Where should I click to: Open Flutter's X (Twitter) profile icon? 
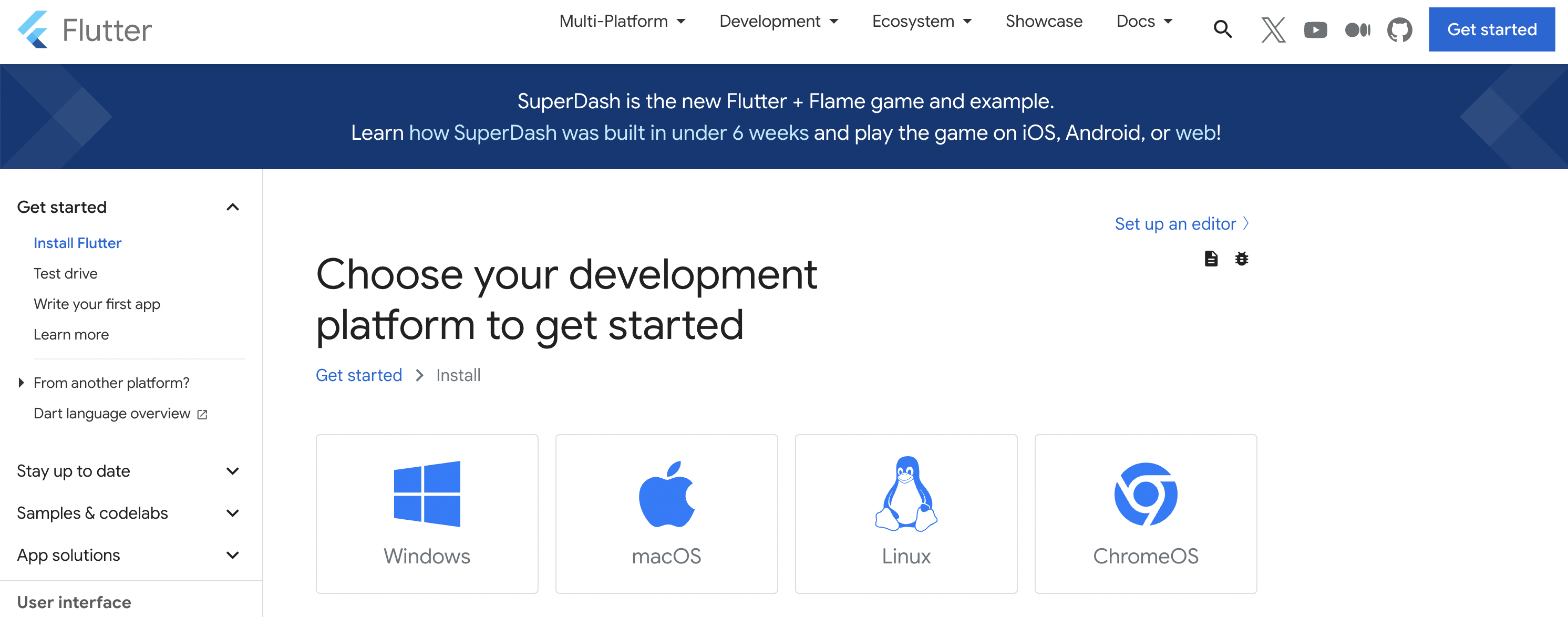coord(1273,29)
